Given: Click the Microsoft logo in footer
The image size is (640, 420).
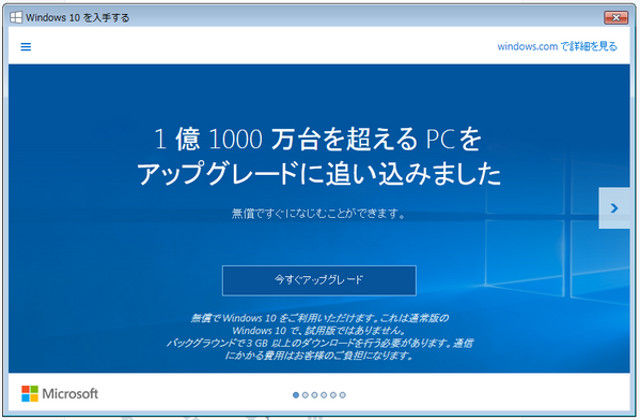Looking at the screenshot, I should pyautogui.click(x=30, y=394).
